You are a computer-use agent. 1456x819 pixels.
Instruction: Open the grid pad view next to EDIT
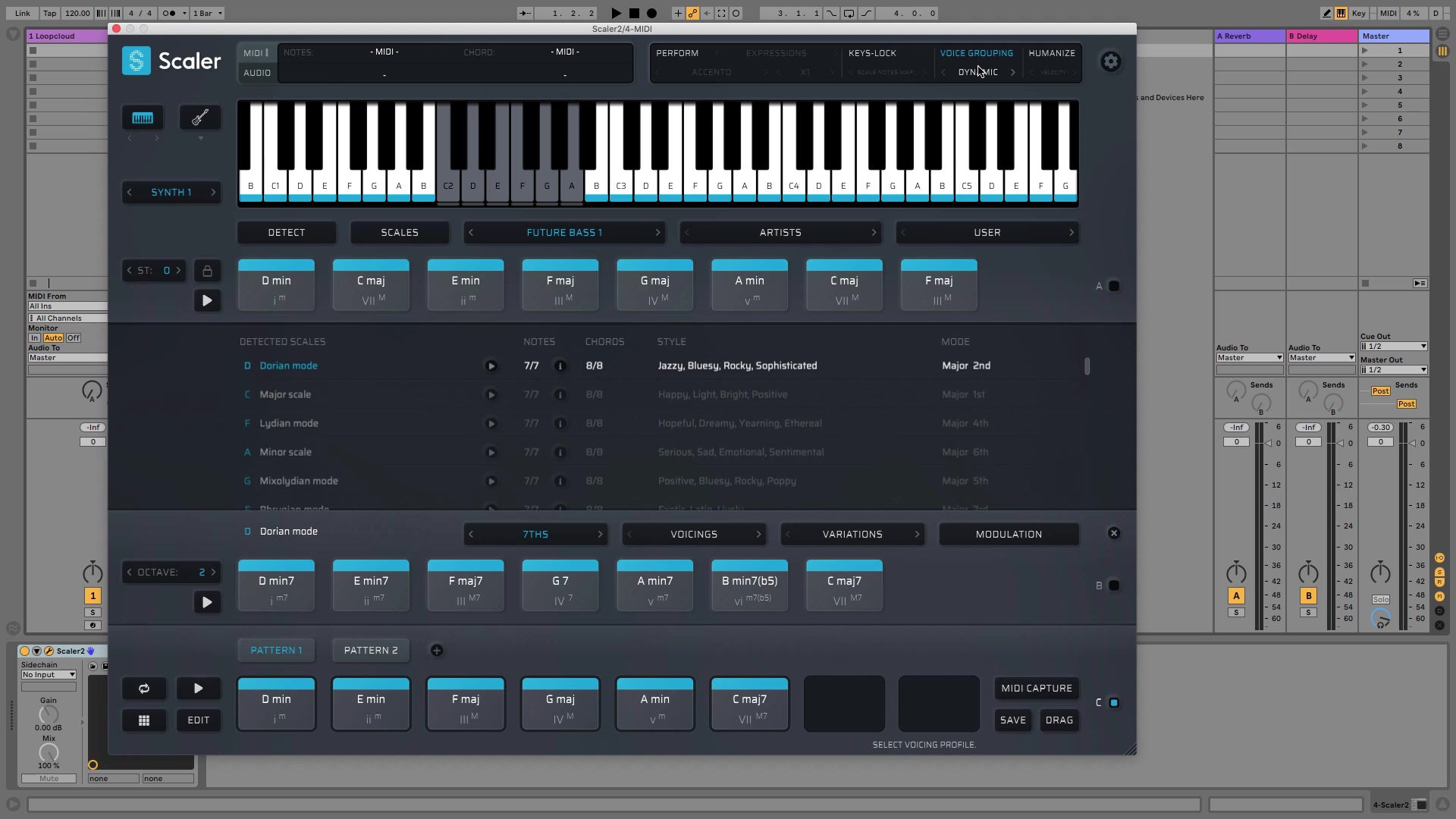[144, 720]
